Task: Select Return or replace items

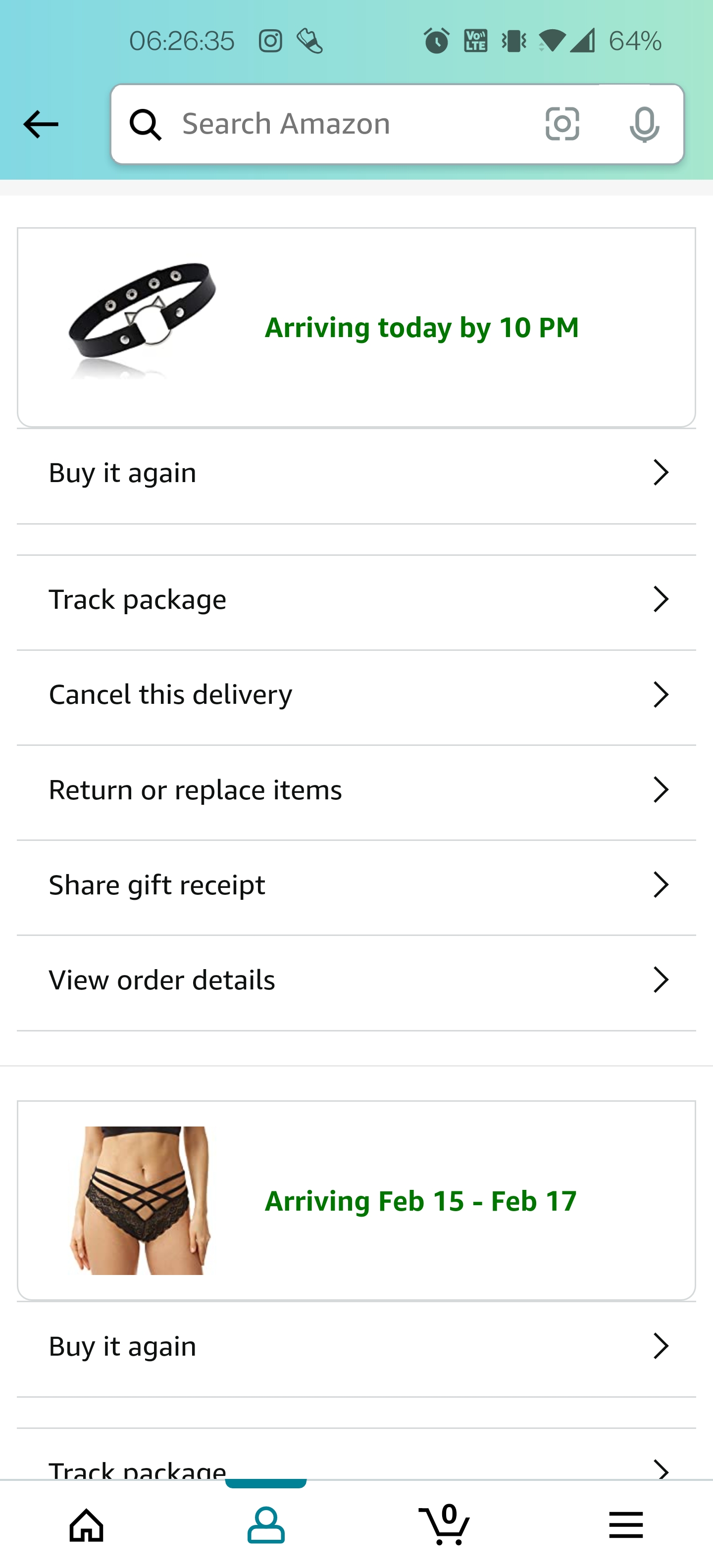Action: pyautogui.click(x=195, y=790)
